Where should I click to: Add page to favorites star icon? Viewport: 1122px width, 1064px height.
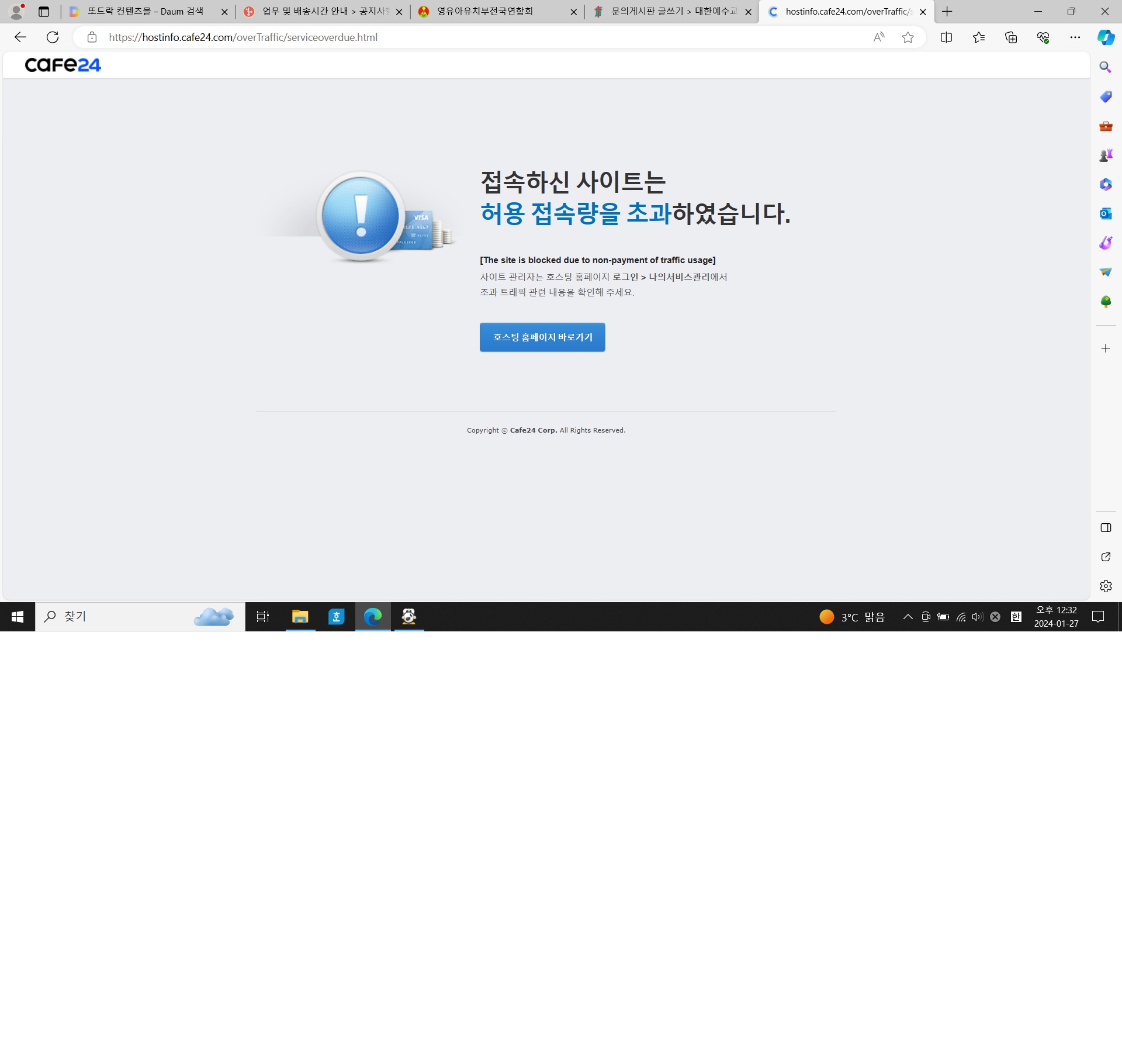[x=908, y=37]
